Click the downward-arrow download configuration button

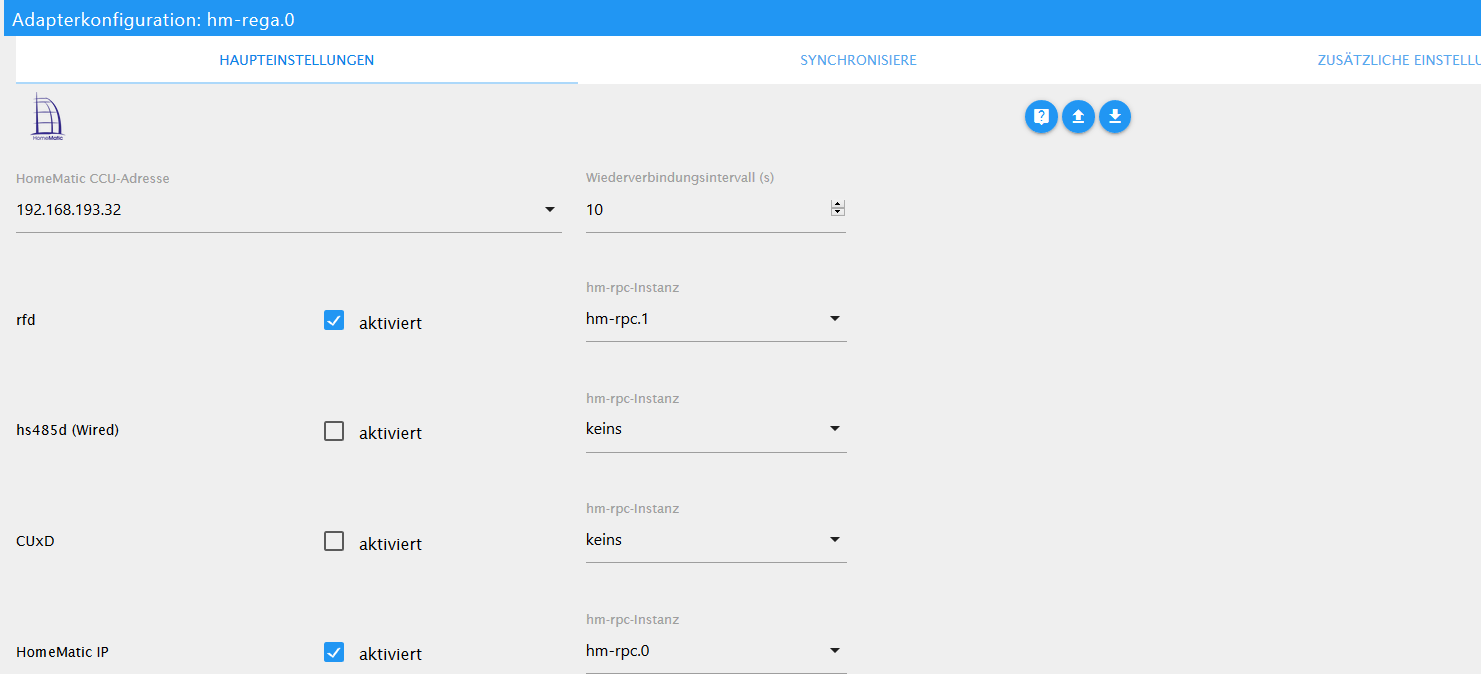[x=1115, y=117]
